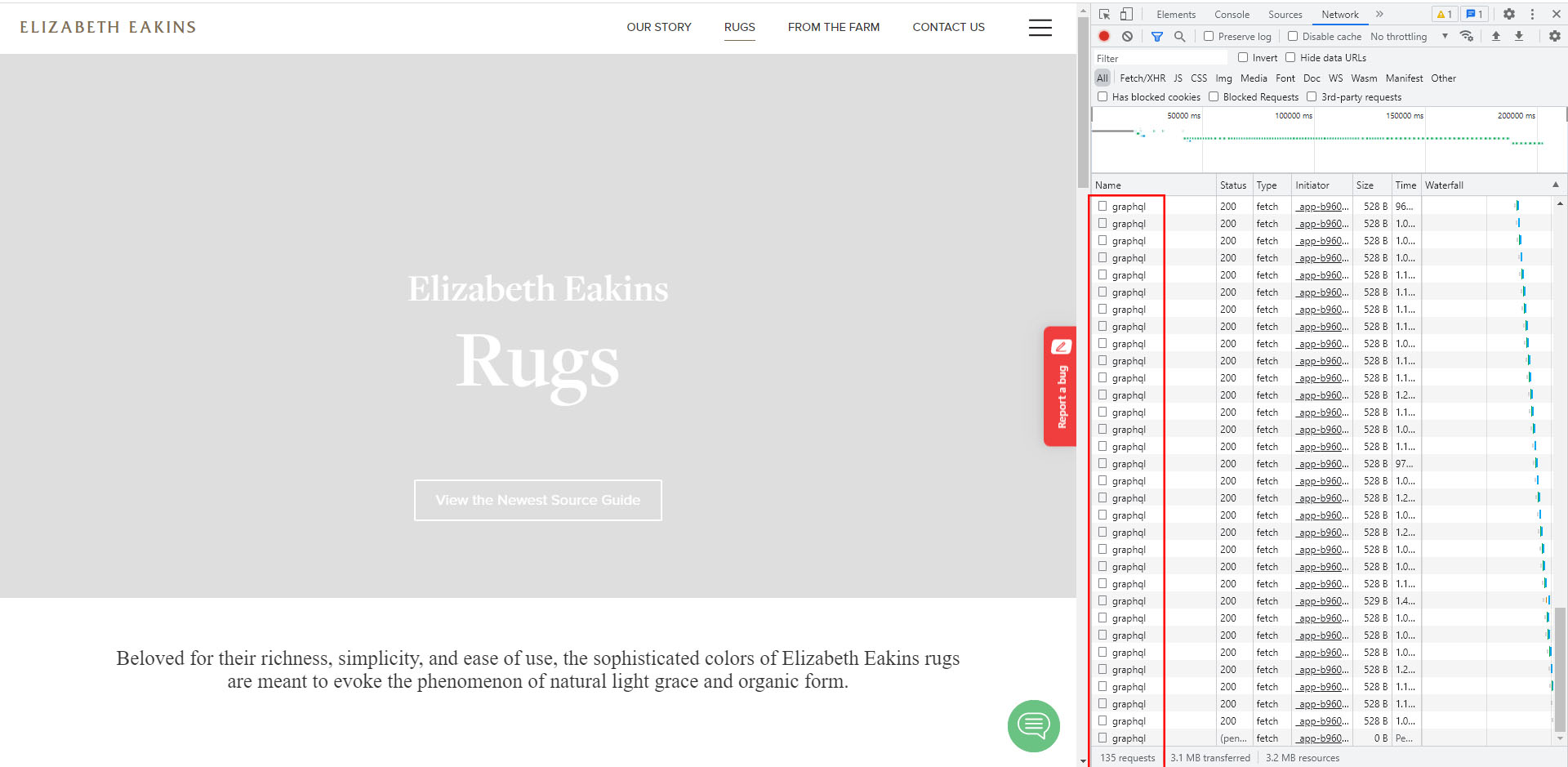This screenshot has height=767, width=1568.
Task: Select the pending graphql request row
Action: coord(1321,738)
